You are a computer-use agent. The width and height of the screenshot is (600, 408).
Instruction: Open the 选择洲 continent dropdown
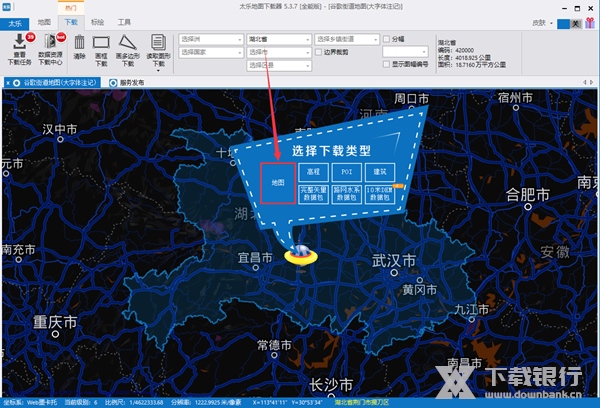[211, 39]
